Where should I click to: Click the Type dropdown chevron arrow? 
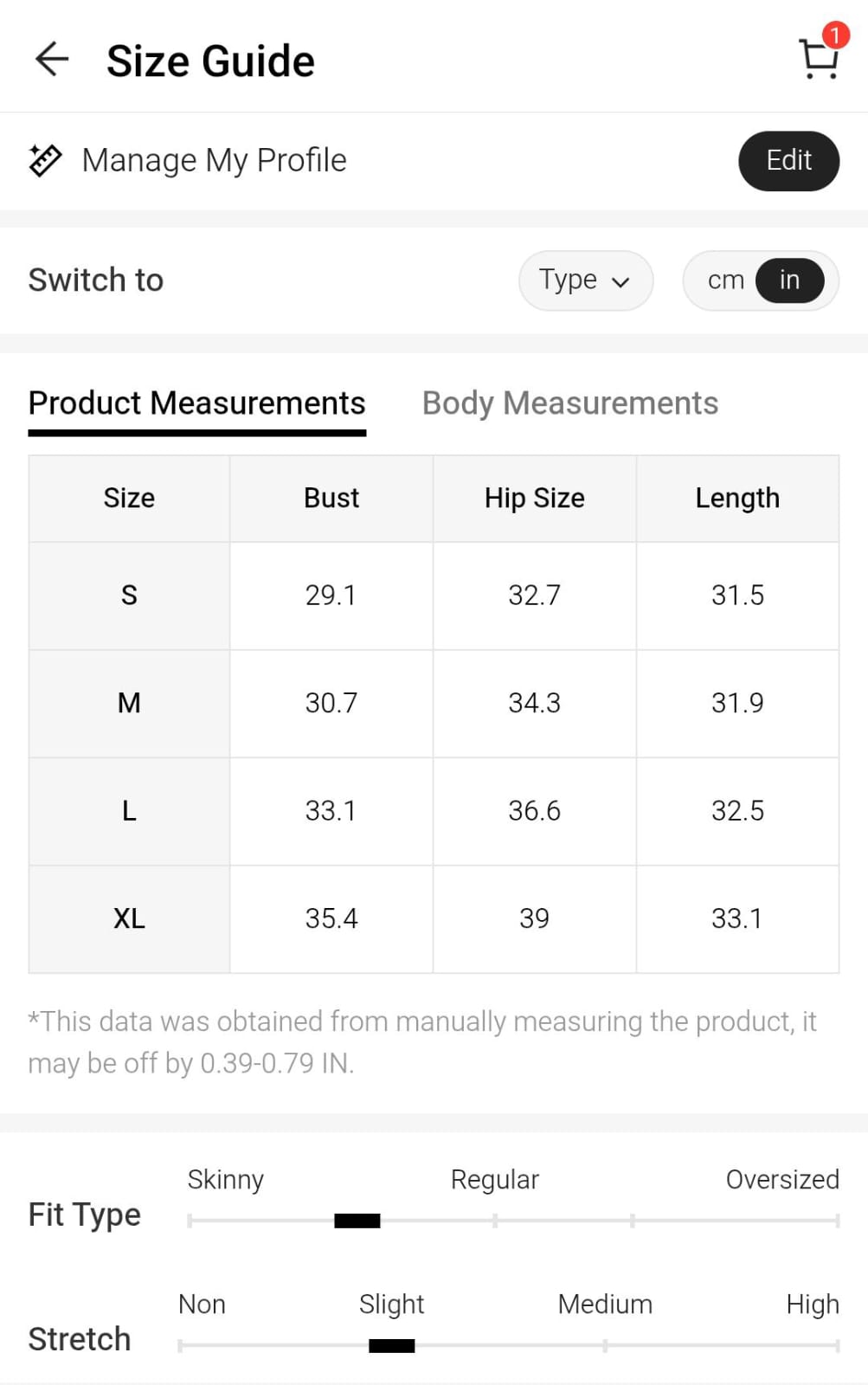620,281
